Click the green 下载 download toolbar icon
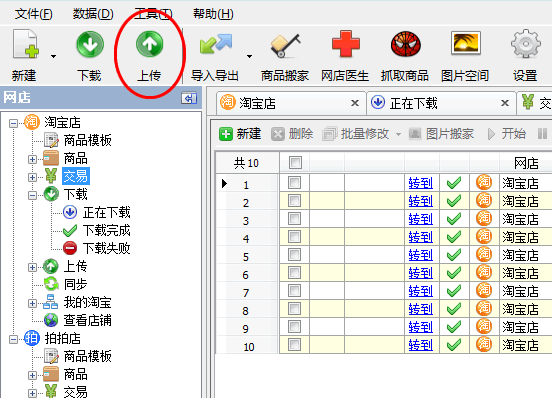The image size is (552, 398). 90,44
